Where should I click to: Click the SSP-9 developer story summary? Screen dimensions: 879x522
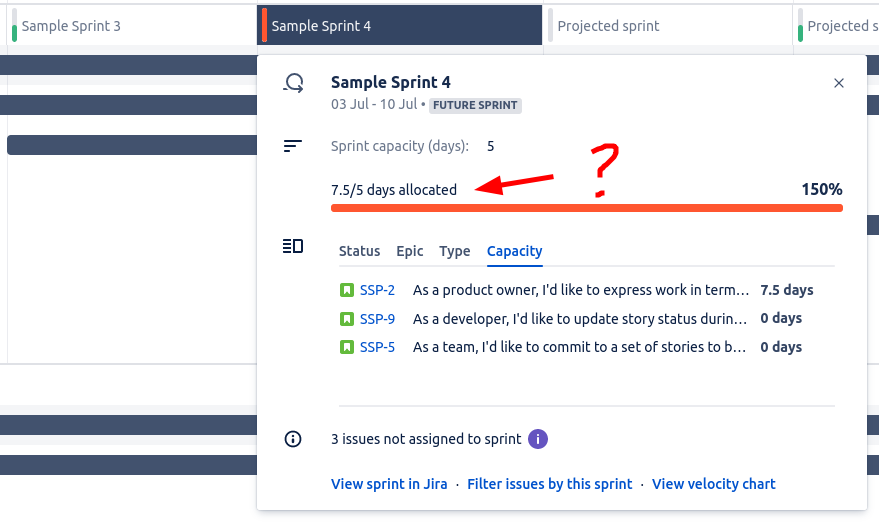click(580, 319)
